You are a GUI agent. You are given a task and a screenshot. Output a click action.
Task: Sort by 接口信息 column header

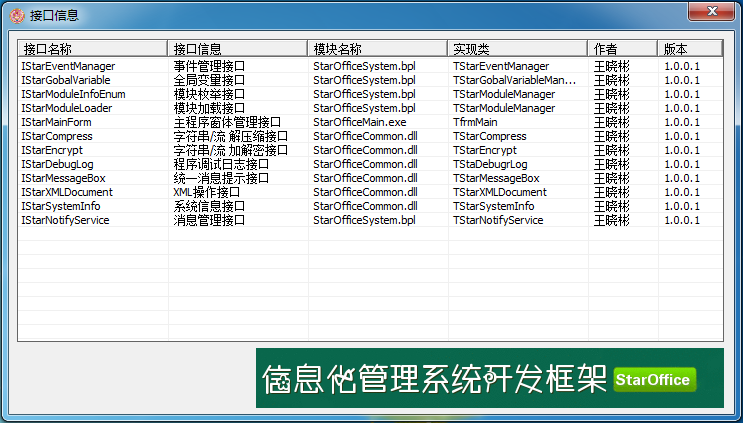click(237, 48)
